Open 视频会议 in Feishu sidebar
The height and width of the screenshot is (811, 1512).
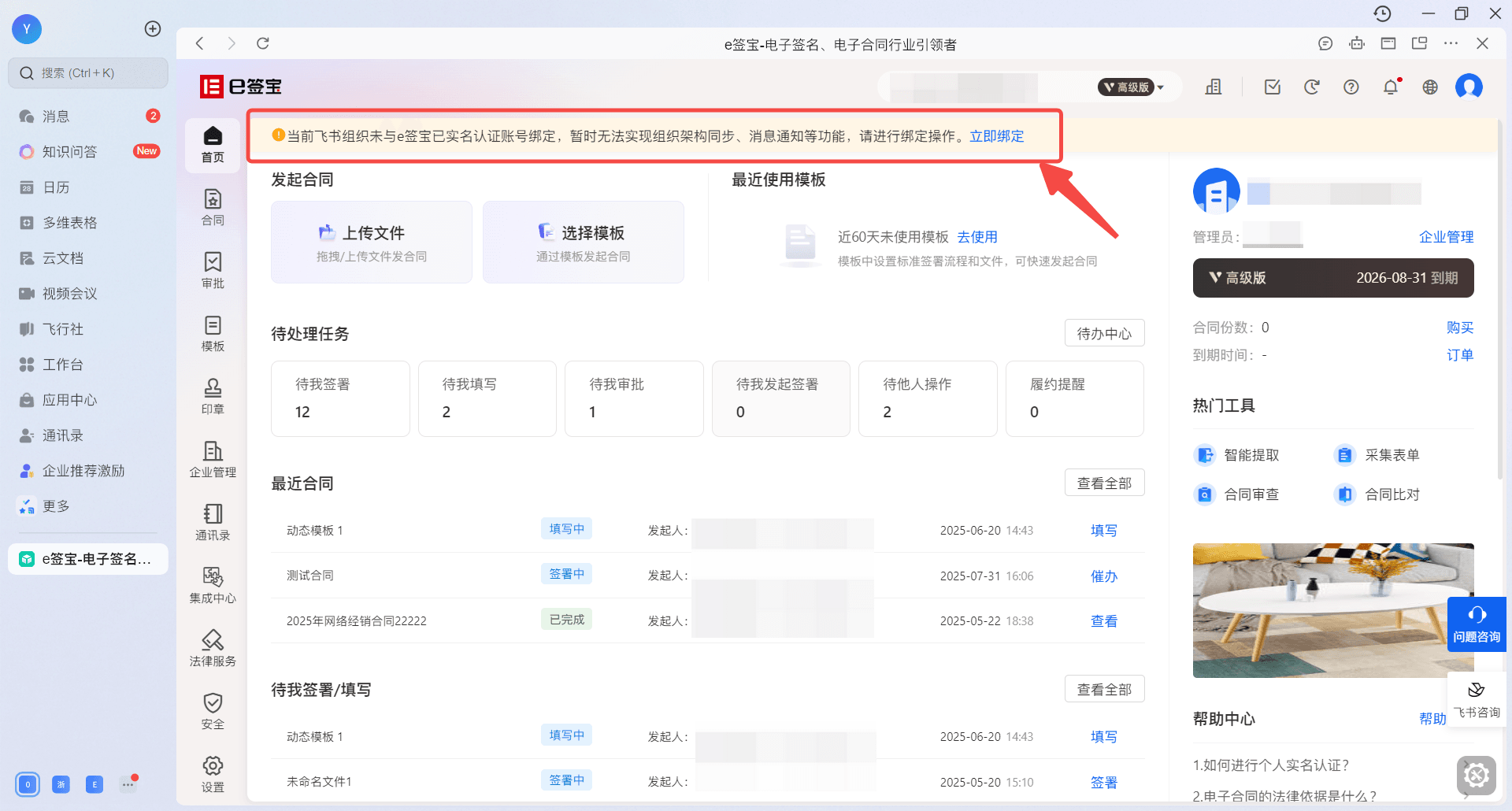point(88,294)
